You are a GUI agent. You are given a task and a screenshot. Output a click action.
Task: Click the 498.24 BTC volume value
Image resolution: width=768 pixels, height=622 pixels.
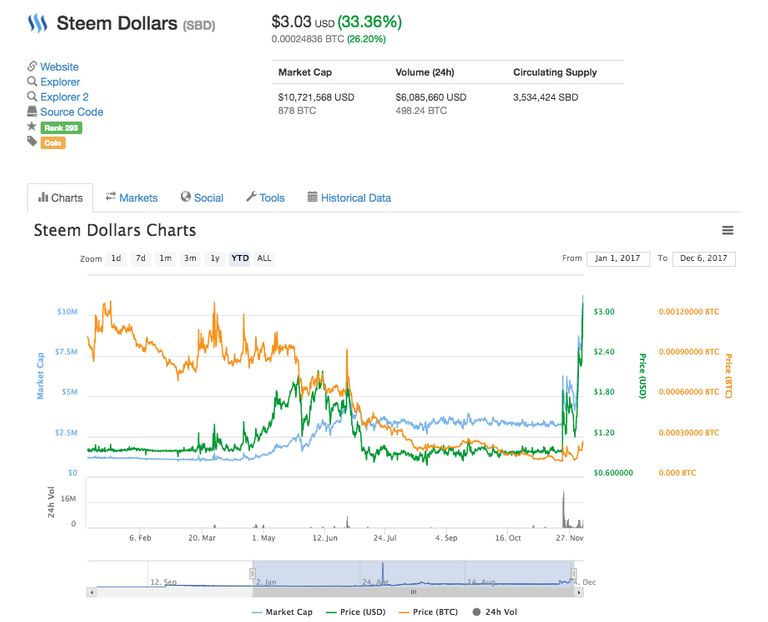tap(421, 111)
